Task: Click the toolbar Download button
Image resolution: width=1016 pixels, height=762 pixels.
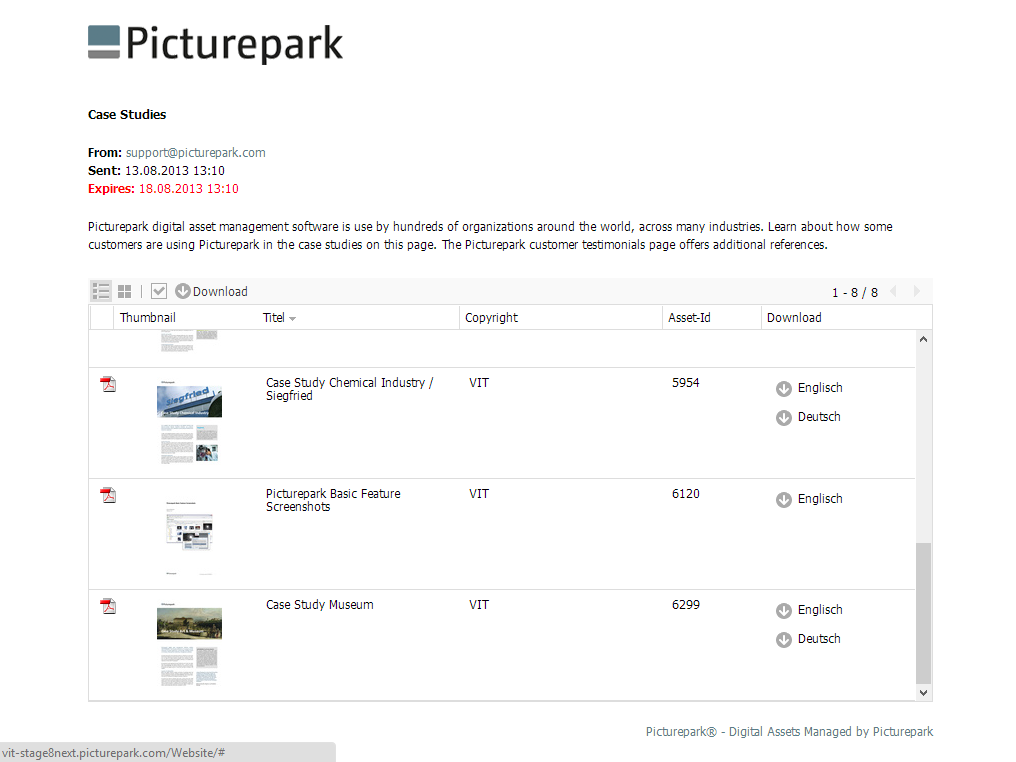Action: click(x=212, y=292)
